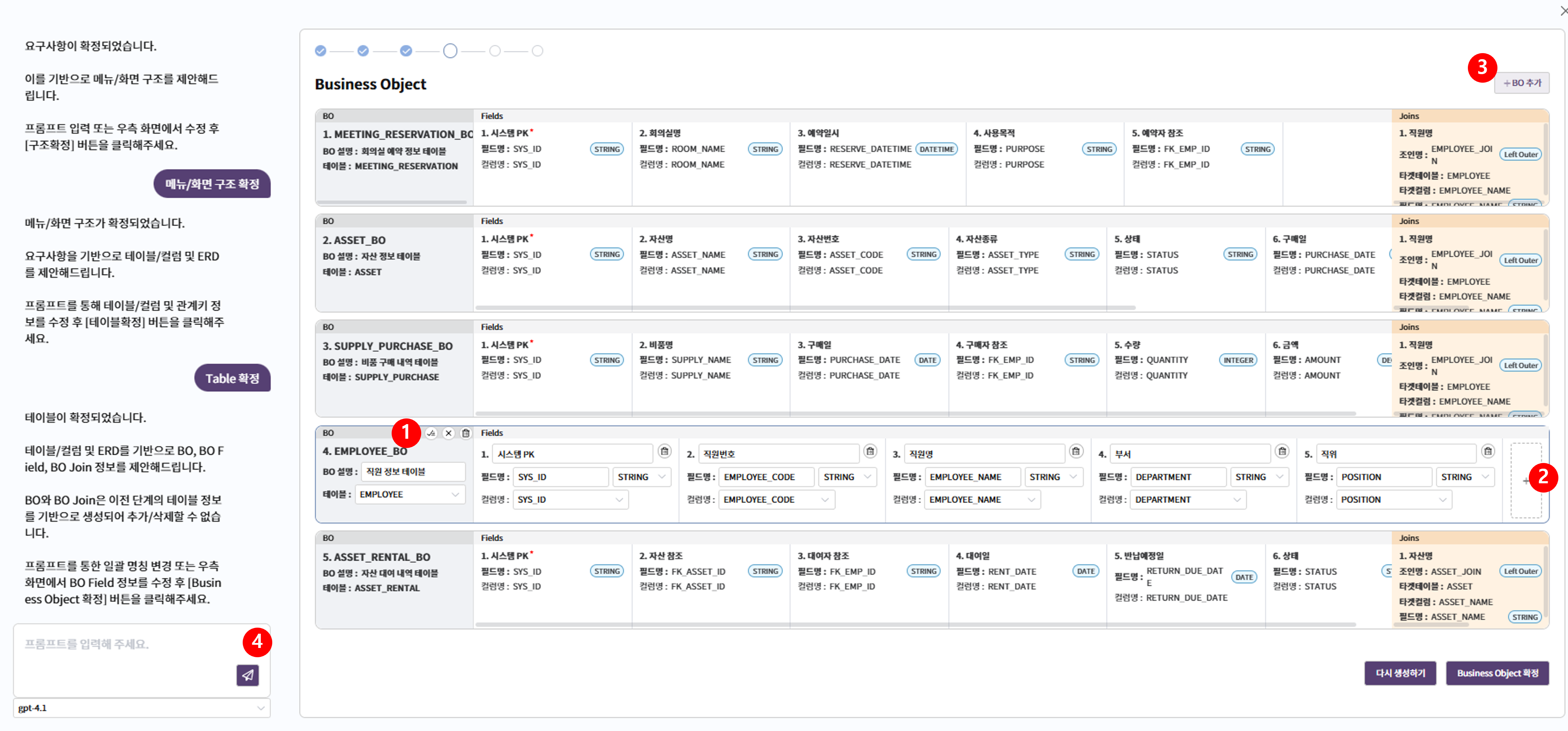
Task: Select the fifth step circle
Action: pyautogui.click(x=495, y=51)
